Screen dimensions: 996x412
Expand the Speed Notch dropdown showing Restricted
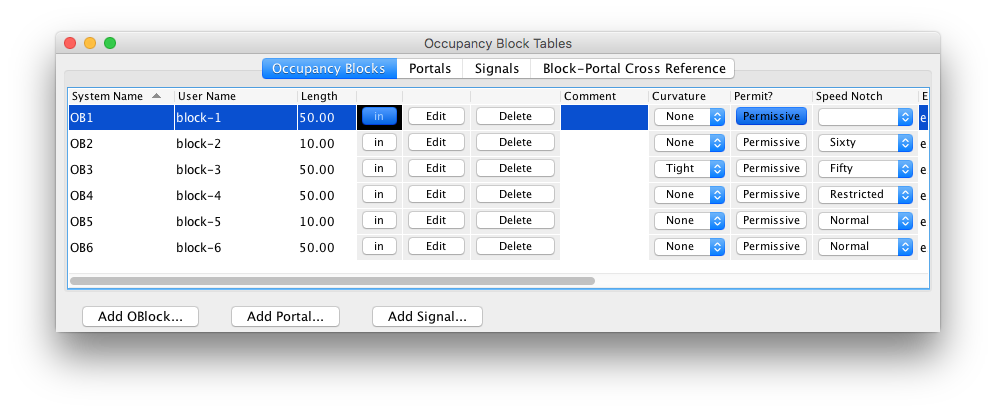(x=865, y=194)
